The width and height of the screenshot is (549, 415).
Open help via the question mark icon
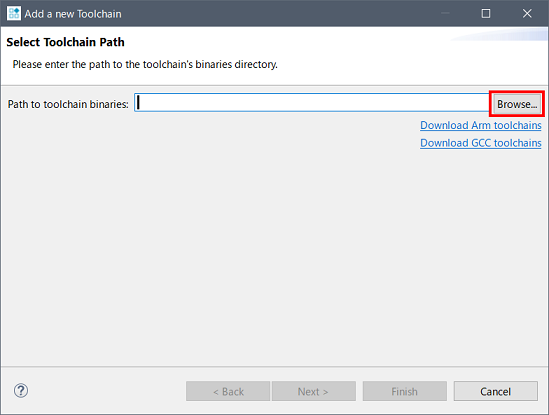[x=21, y=390]
